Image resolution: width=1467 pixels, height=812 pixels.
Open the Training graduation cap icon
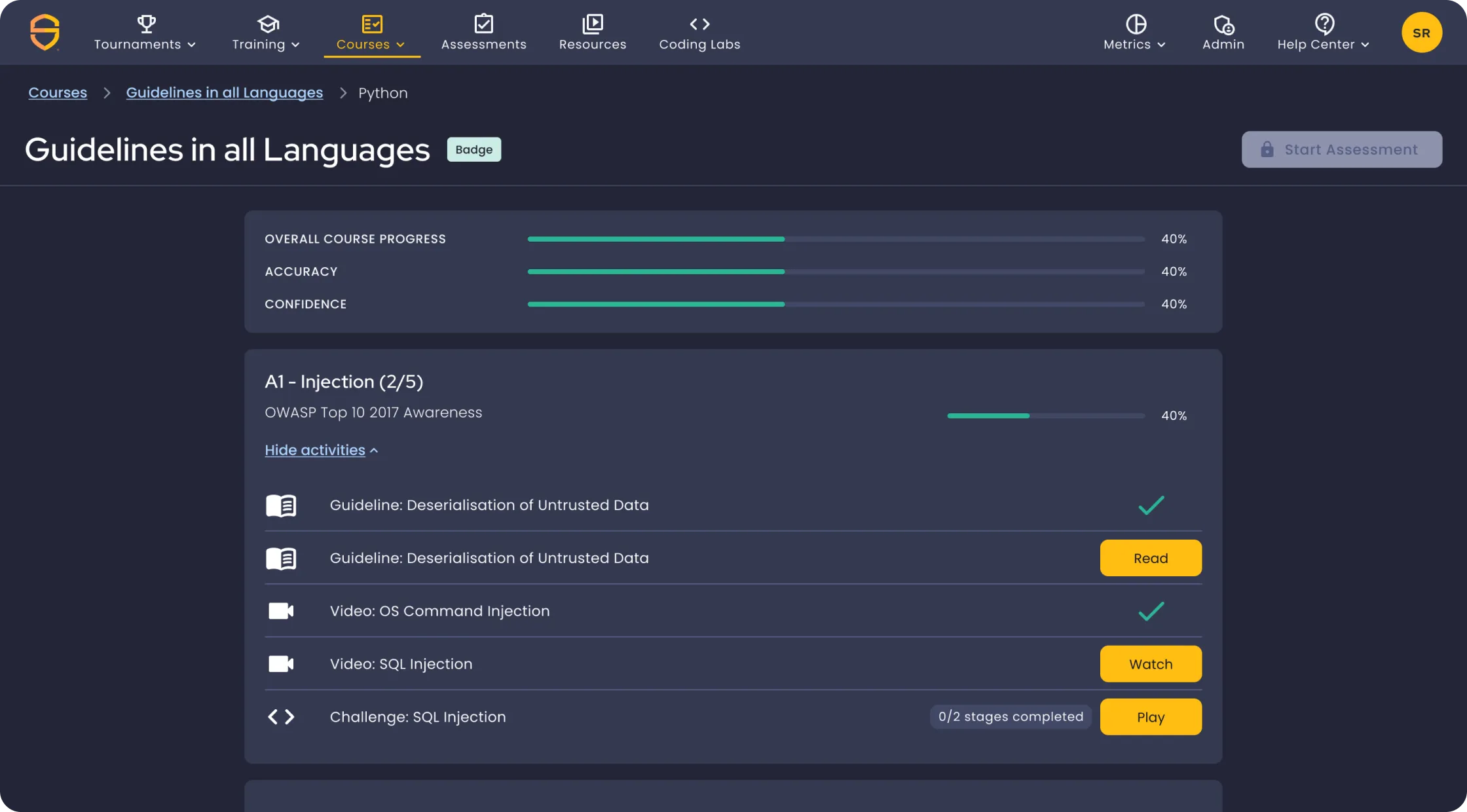pyautogui.click(x=268, y=24)
